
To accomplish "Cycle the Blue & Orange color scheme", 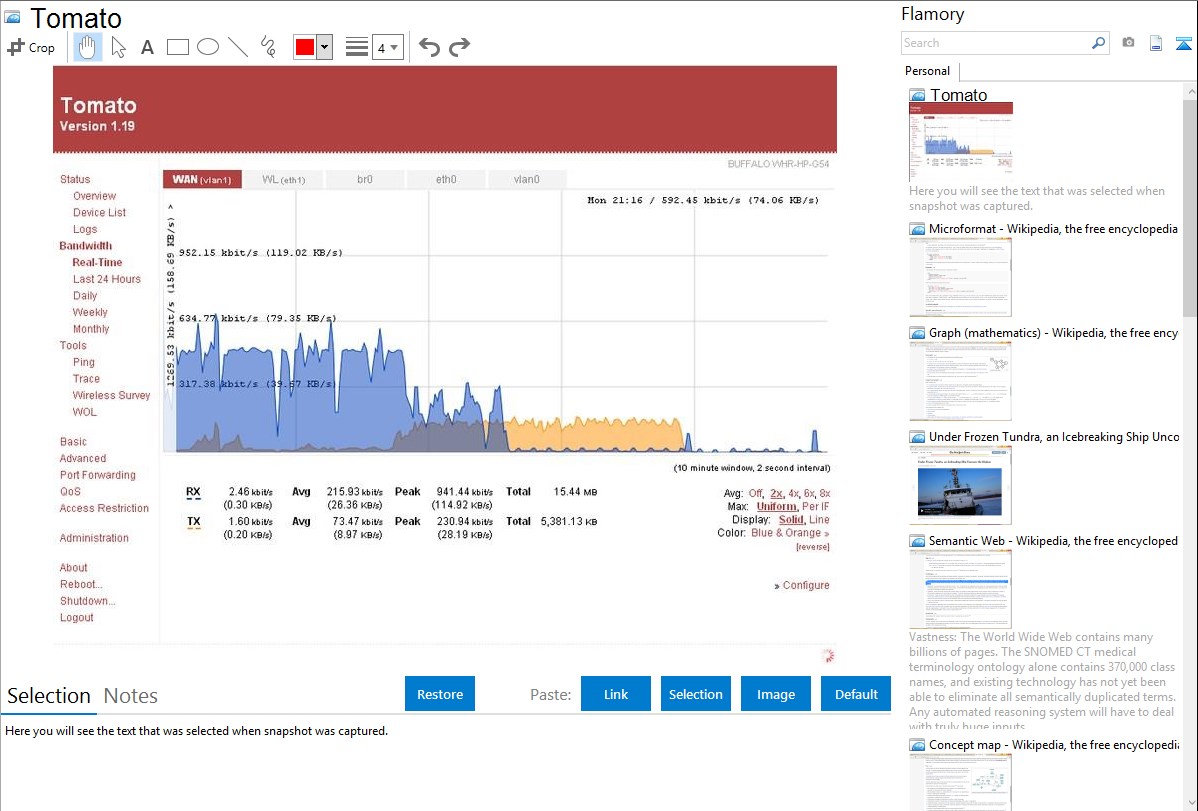I will coord(790,534).
